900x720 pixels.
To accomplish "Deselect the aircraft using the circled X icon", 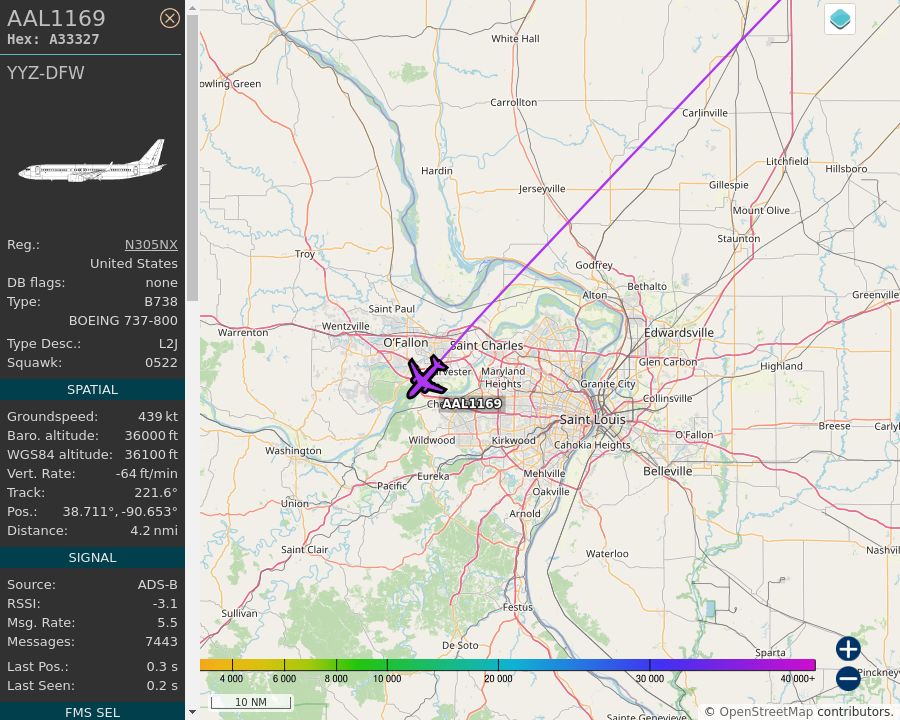I will click(170, 17).
